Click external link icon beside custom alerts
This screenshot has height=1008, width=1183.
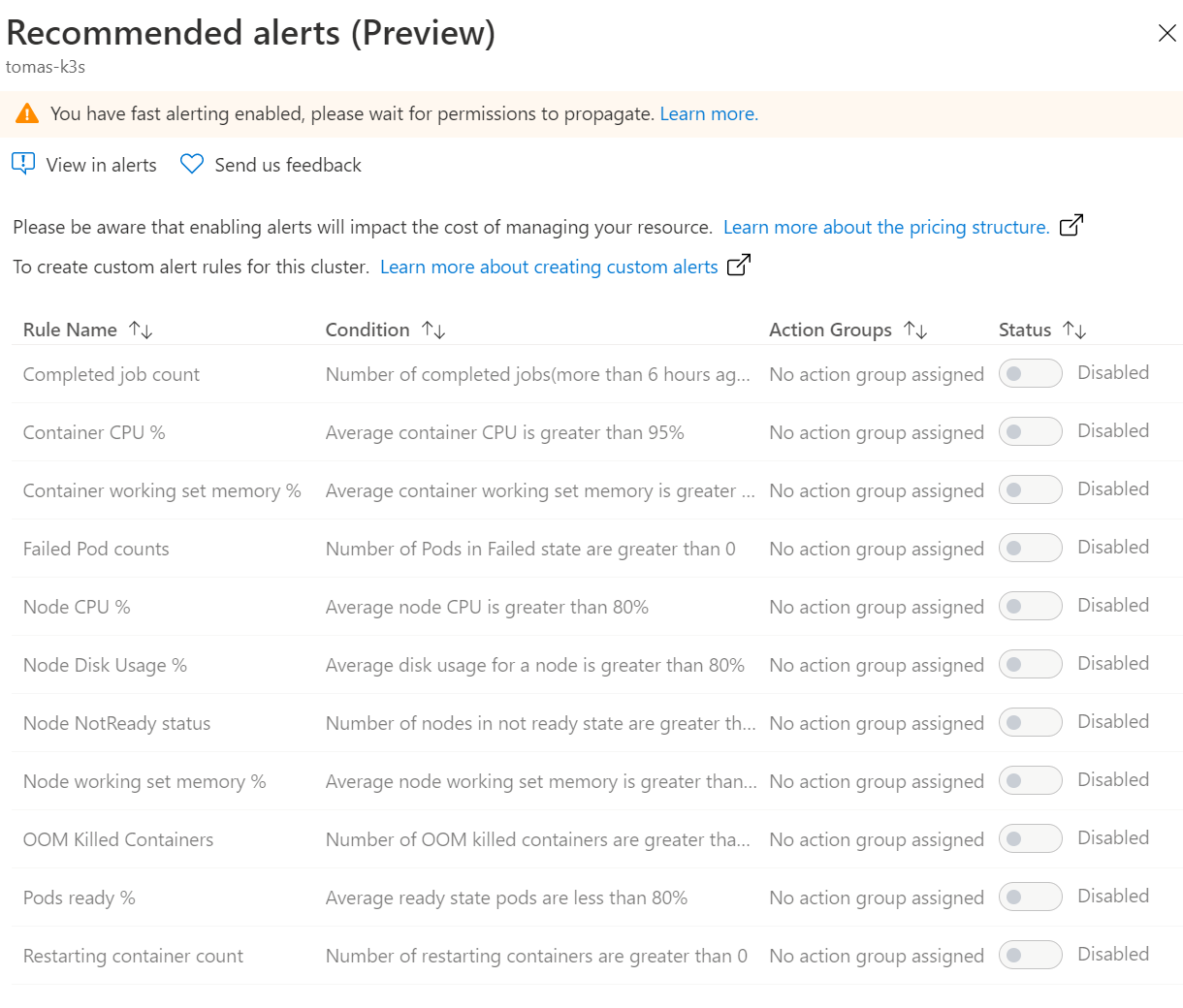[738, 266]
